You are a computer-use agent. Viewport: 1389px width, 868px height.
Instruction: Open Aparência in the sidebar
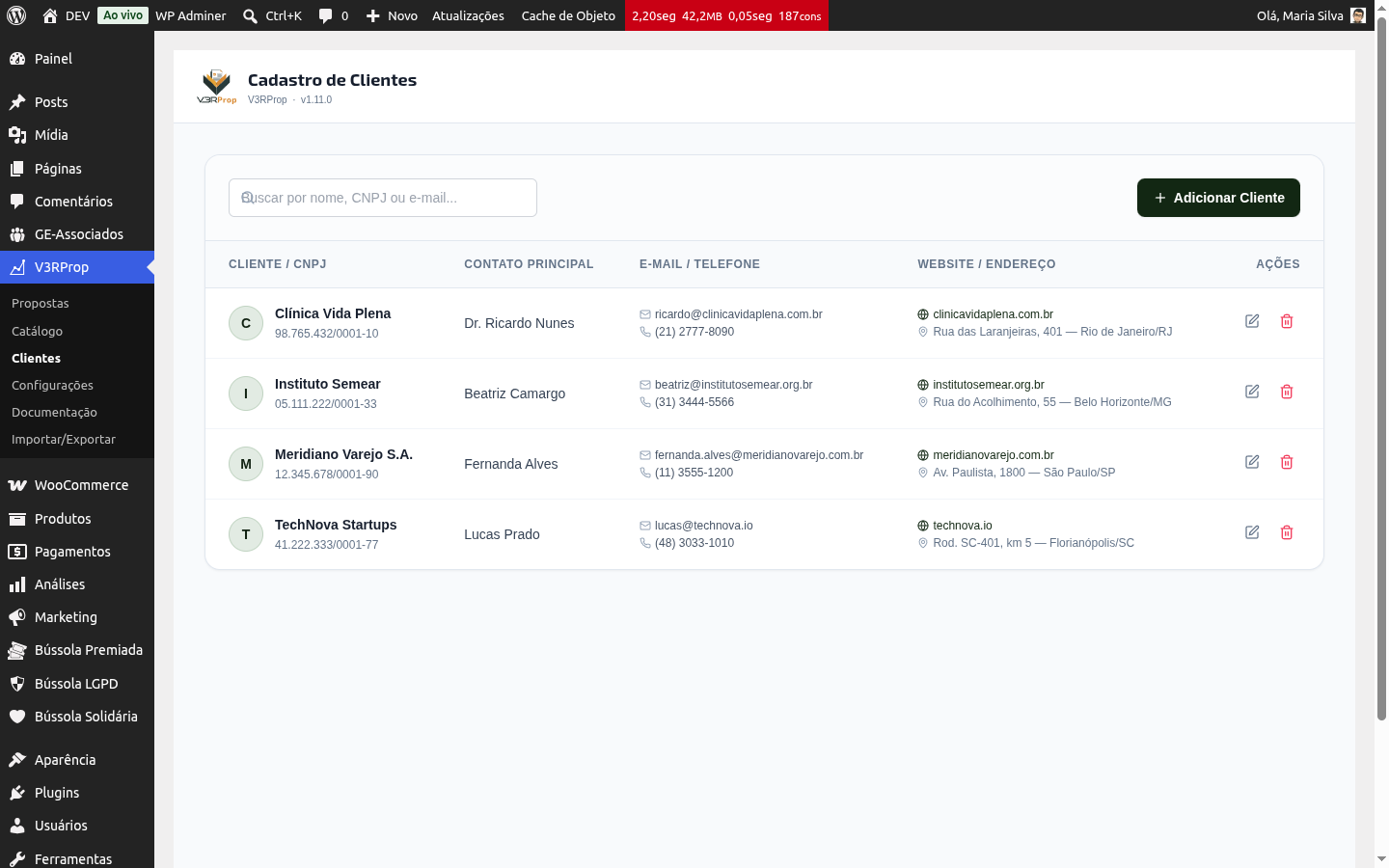[x=77, y=760]
